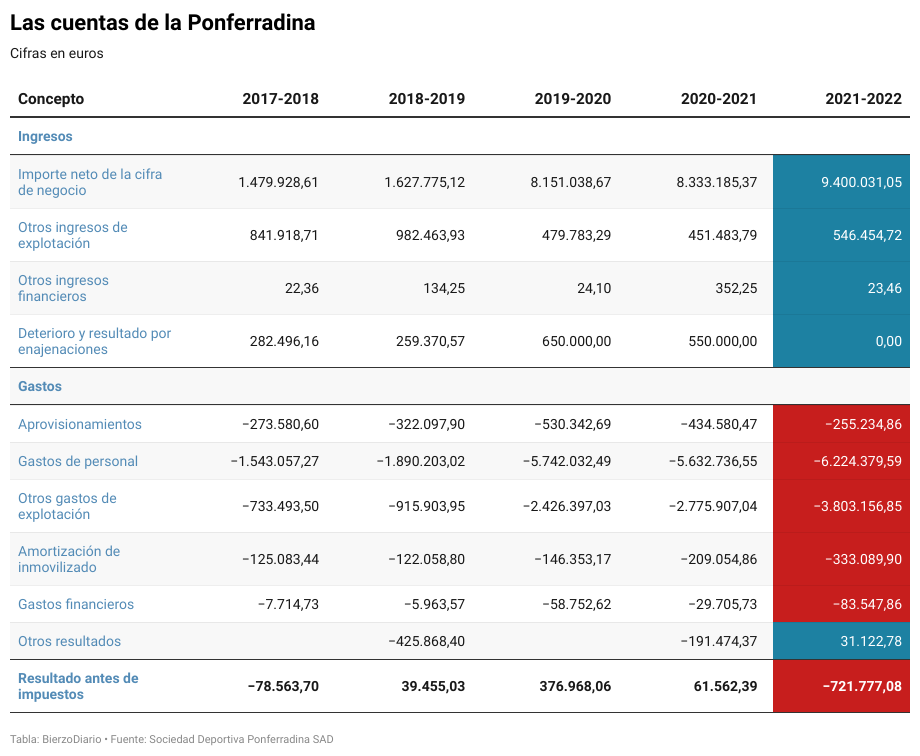
Task: Select the value 479.783,29
Action: (x=576, y=235)
